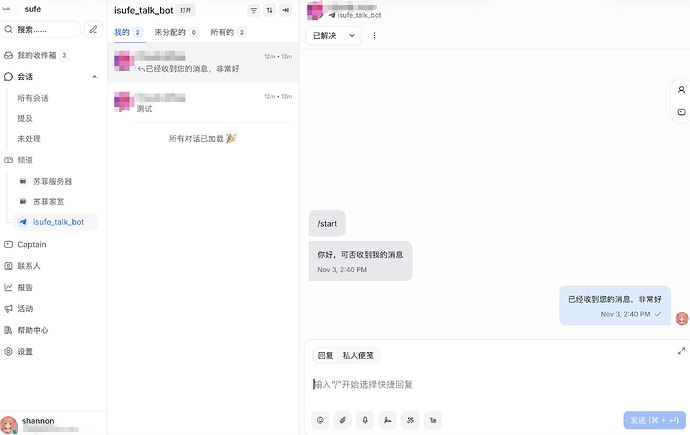Collapse the conversation list panel arrow icon
The image size is (690, 435).
point(286,10)
